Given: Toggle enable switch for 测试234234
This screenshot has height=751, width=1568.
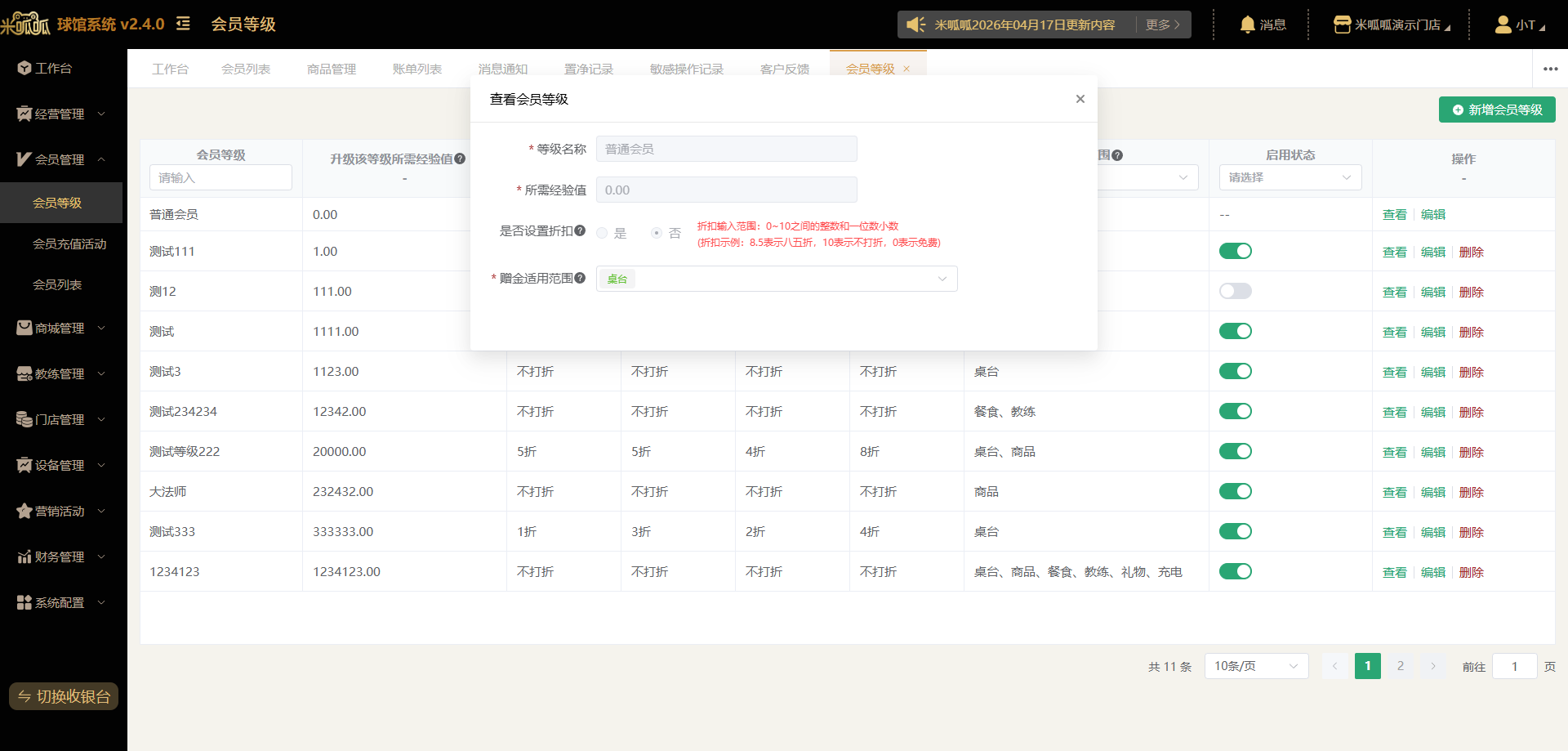Looking at the screenshot, I should [1236, 411].
